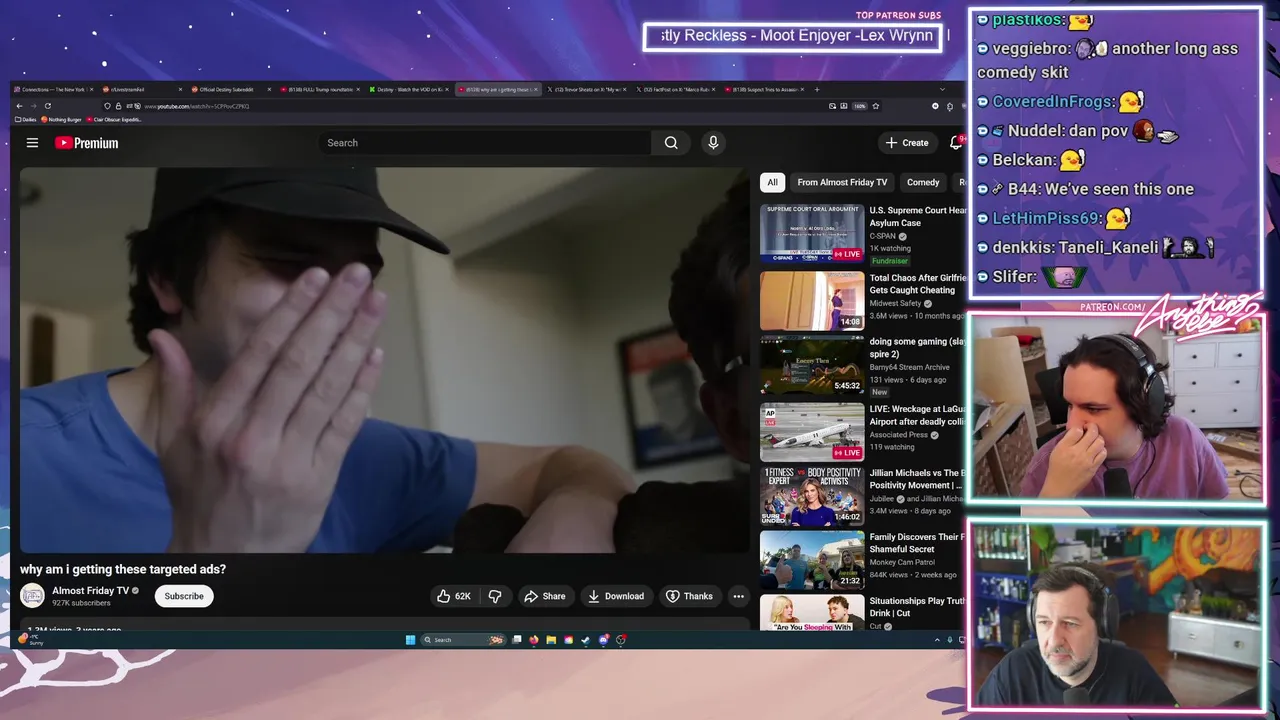
Task: Click the main video player area
Action: (x=384, y=360)
